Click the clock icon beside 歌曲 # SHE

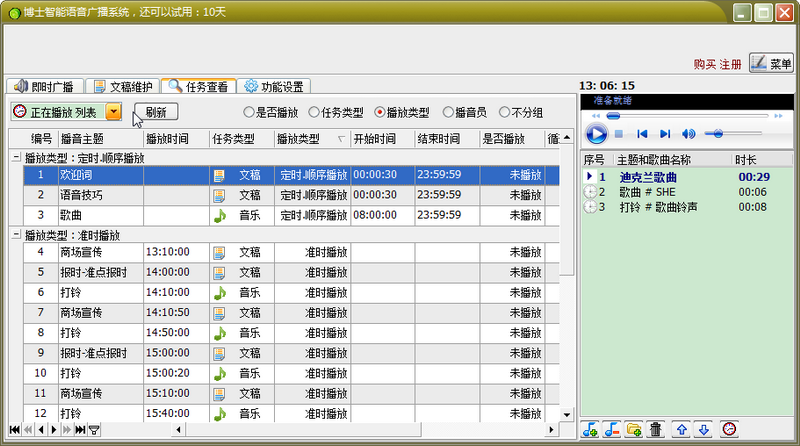click(x=590, y=192)
